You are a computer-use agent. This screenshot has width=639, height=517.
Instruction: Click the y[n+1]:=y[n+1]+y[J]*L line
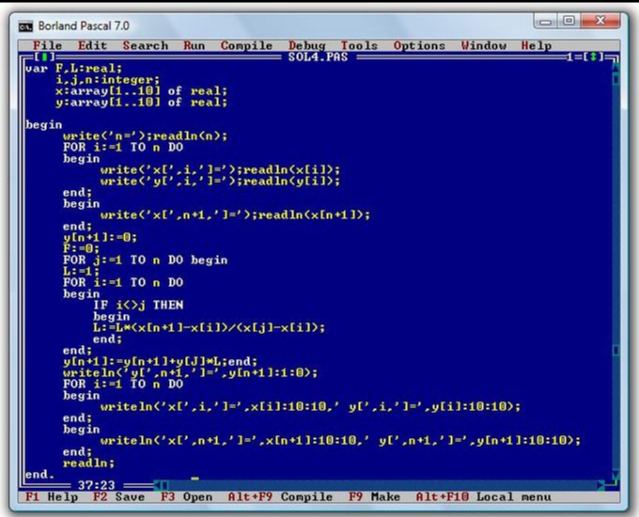[160, 361]
